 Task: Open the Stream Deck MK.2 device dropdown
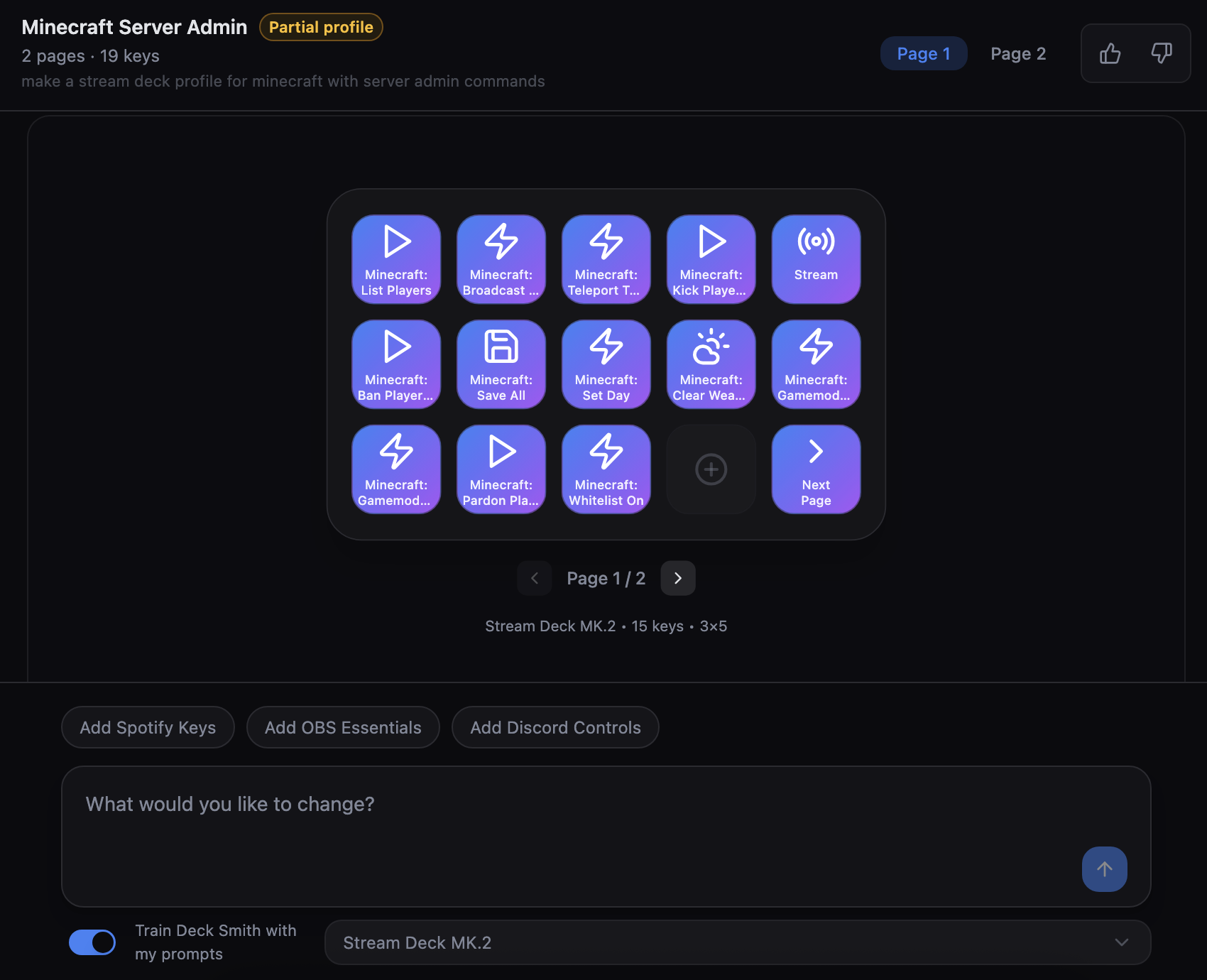[737, 942]
